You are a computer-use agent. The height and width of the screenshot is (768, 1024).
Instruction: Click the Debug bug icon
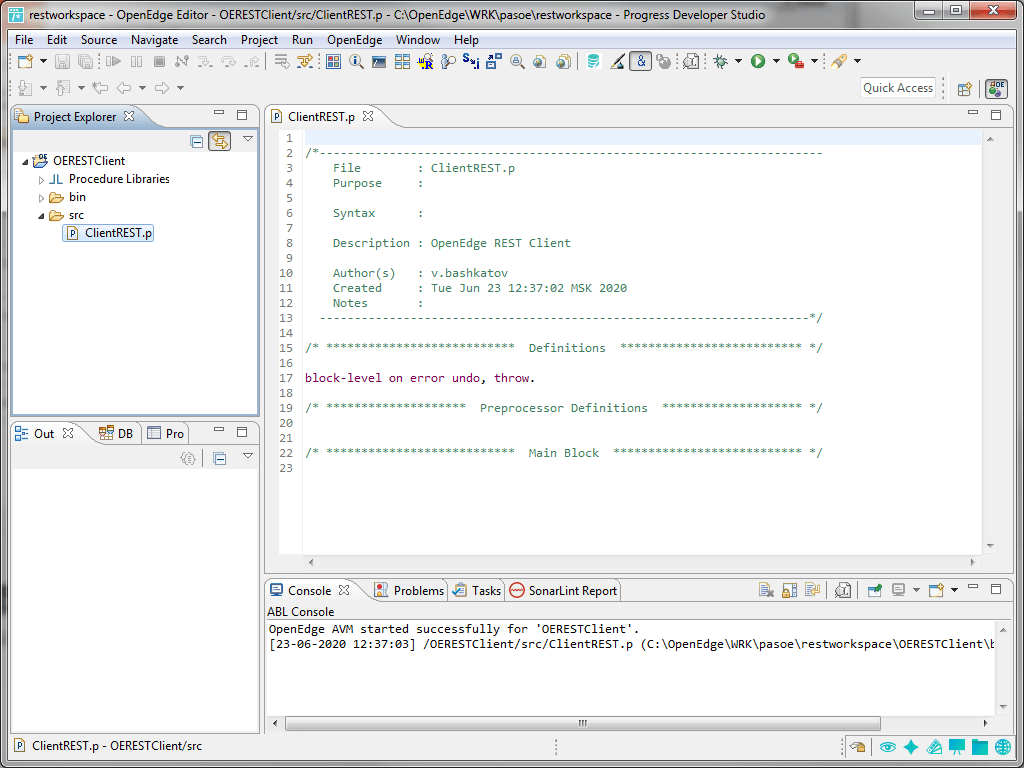pyautogui.click(x=721, y=61)
